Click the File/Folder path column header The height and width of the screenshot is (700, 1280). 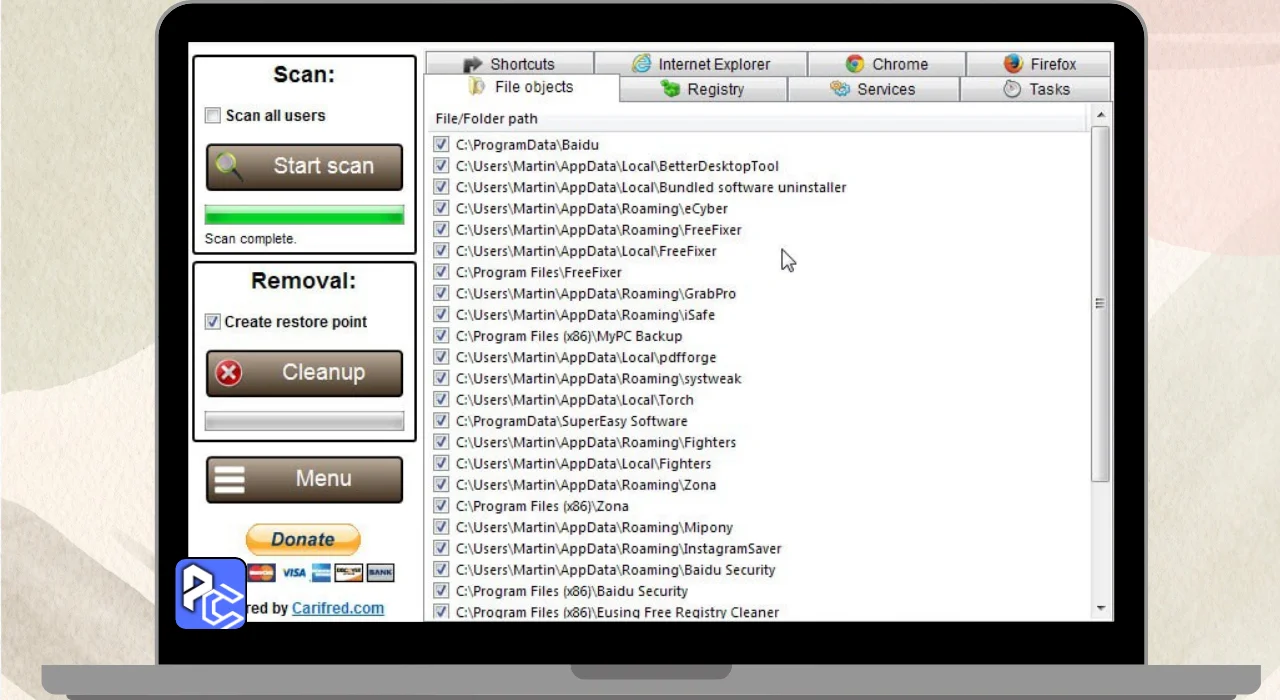click(758, 119)
